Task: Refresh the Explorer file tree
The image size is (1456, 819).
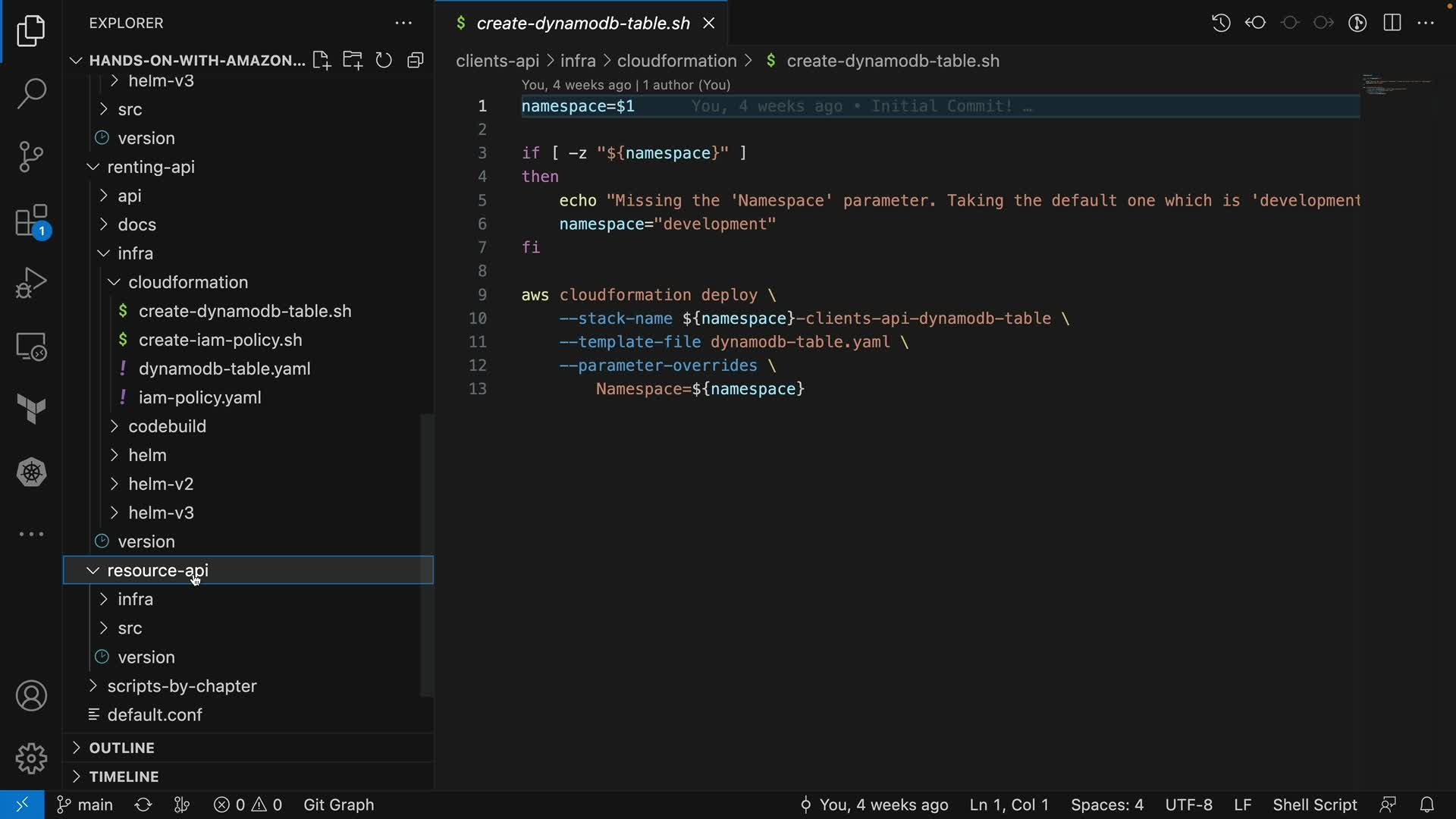Action: pyautogui.click(x=384, y=61)
